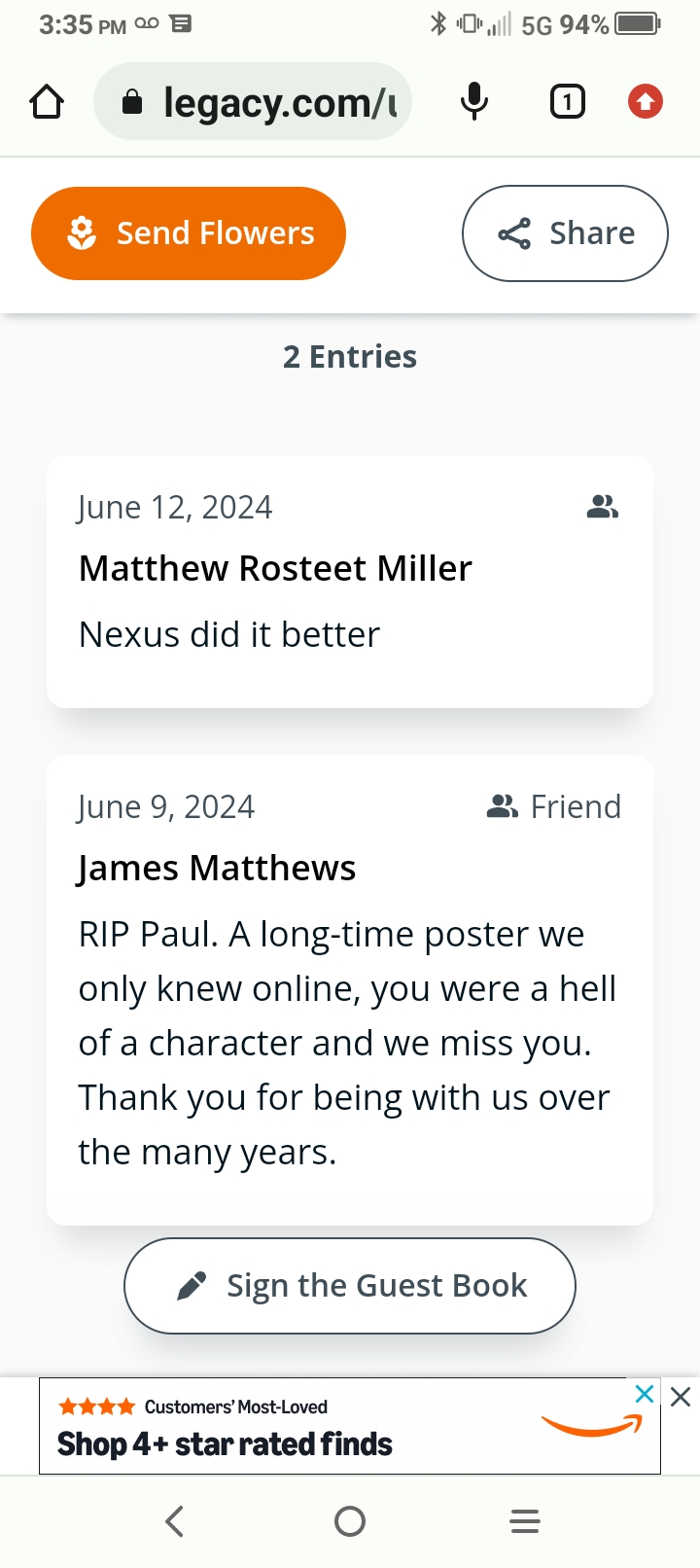Tap the Android home circle button
This screenshot has height=1568, width=700.
point(350,1521)
